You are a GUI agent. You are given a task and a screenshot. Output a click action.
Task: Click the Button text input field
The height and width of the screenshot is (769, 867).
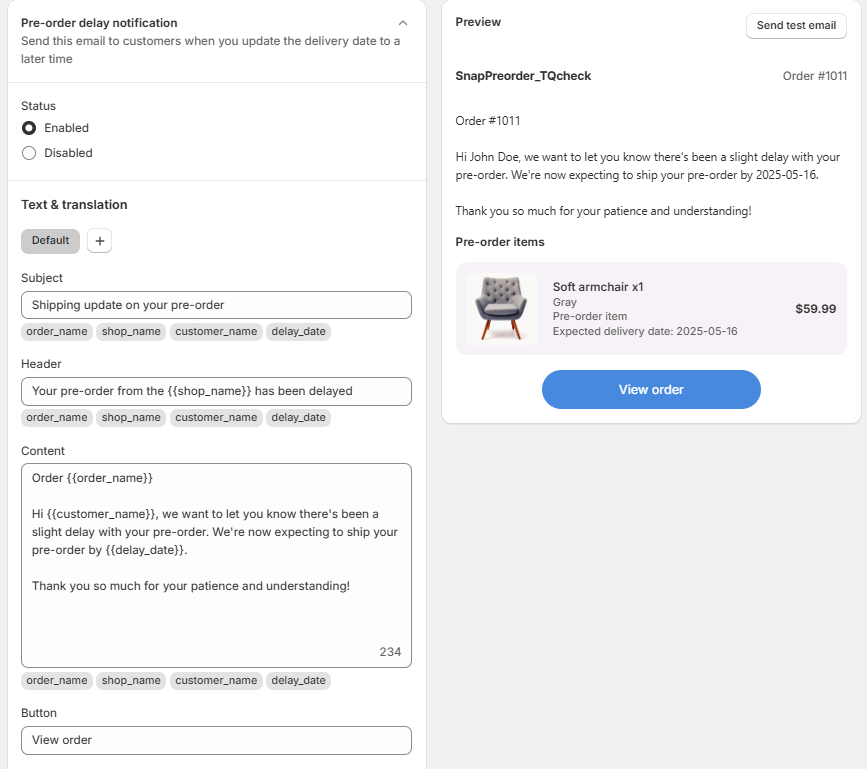point(216,740)
